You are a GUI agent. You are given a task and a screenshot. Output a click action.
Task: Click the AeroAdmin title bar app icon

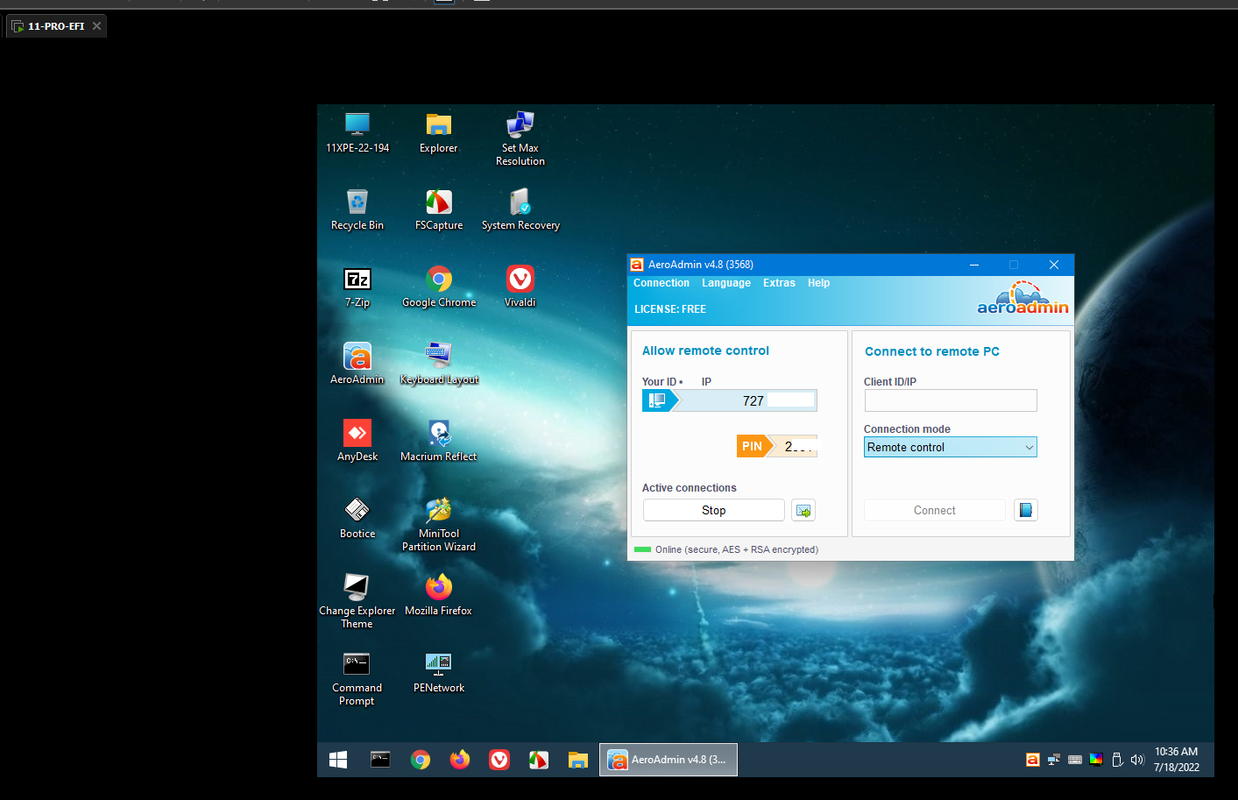[636, 265]
